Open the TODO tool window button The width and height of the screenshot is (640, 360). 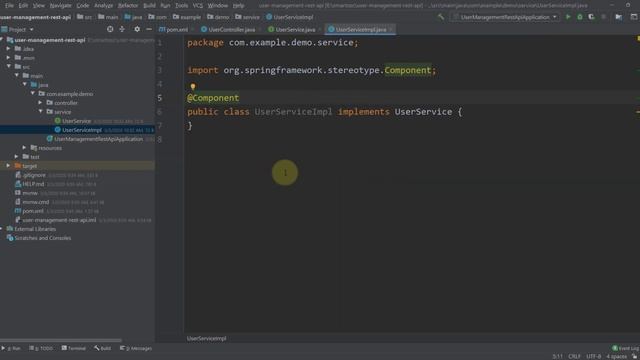(x=41, y=348)
